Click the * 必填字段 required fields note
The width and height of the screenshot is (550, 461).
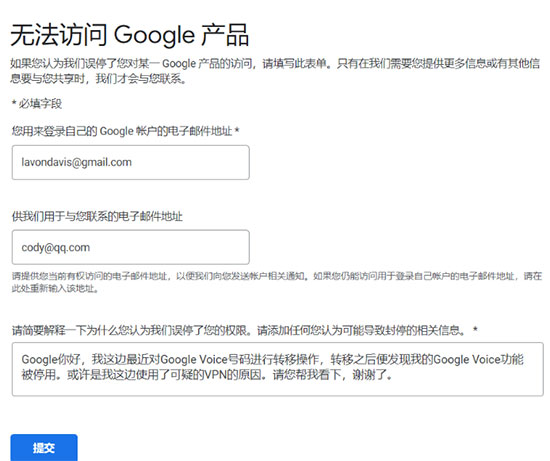click(x=36, y=103)
